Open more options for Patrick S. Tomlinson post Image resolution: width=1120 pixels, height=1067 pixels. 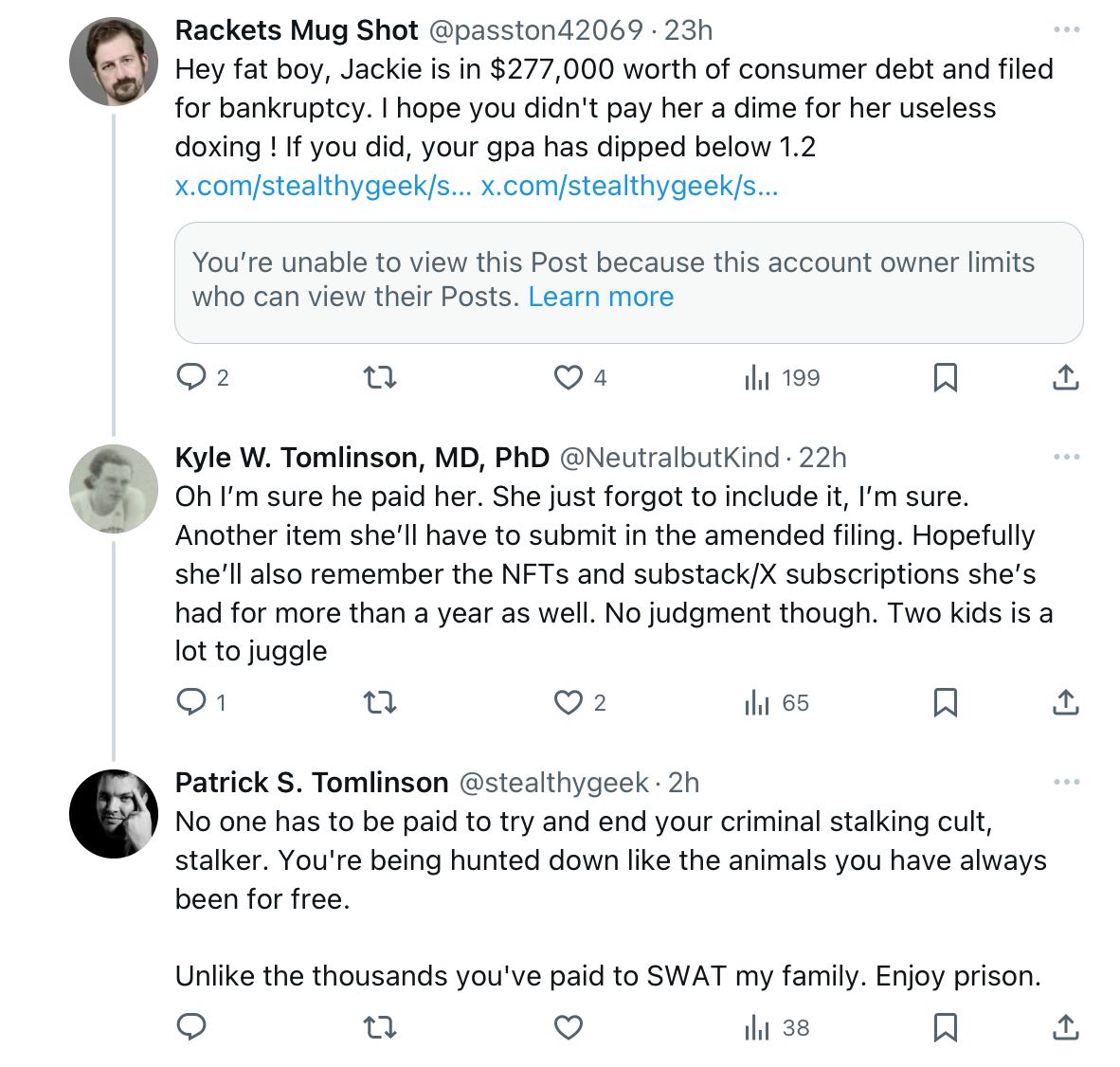(x=1066, y=782)
